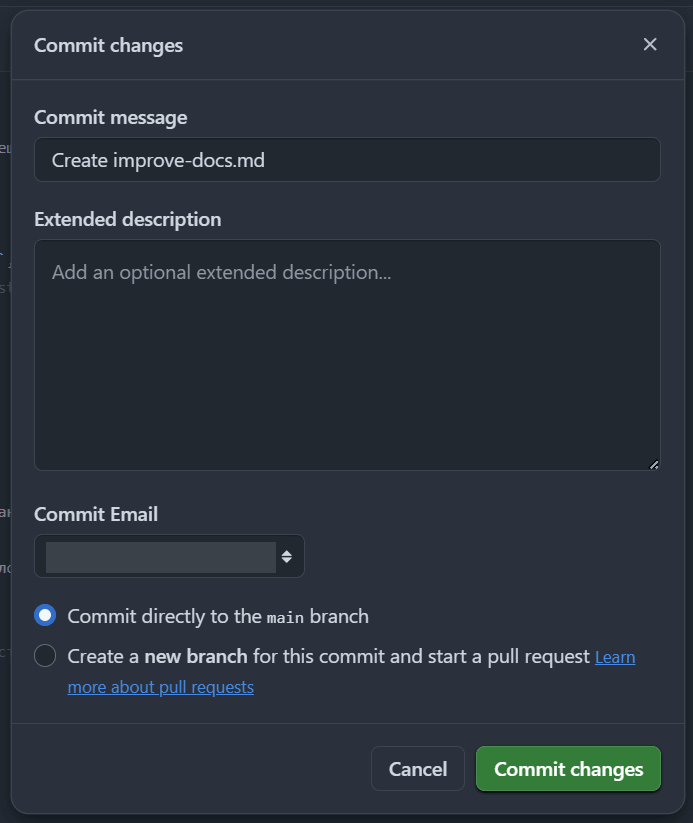Click the 'Commit changes' dialog title
The image size is (693, 823).
[109, 46]
